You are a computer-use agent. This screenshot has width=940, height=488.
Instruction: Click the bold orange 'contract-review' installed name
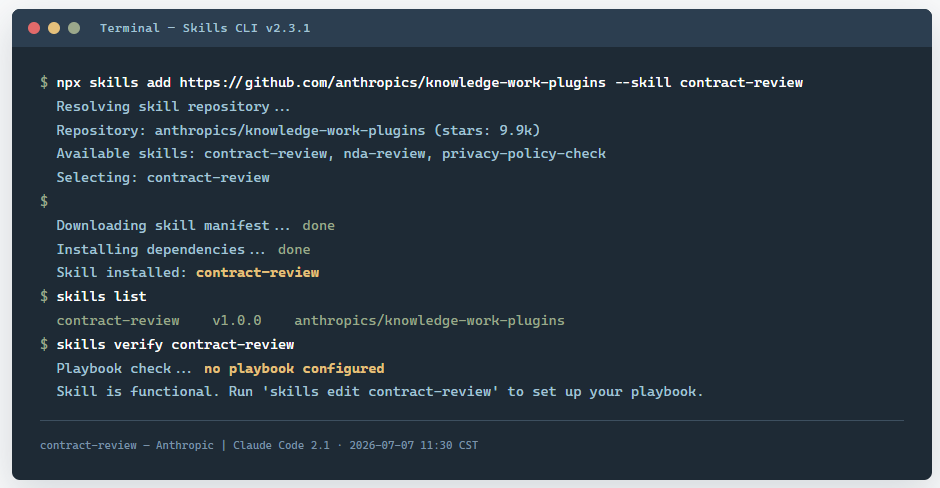pyautogui.click(x=258, y=273)
